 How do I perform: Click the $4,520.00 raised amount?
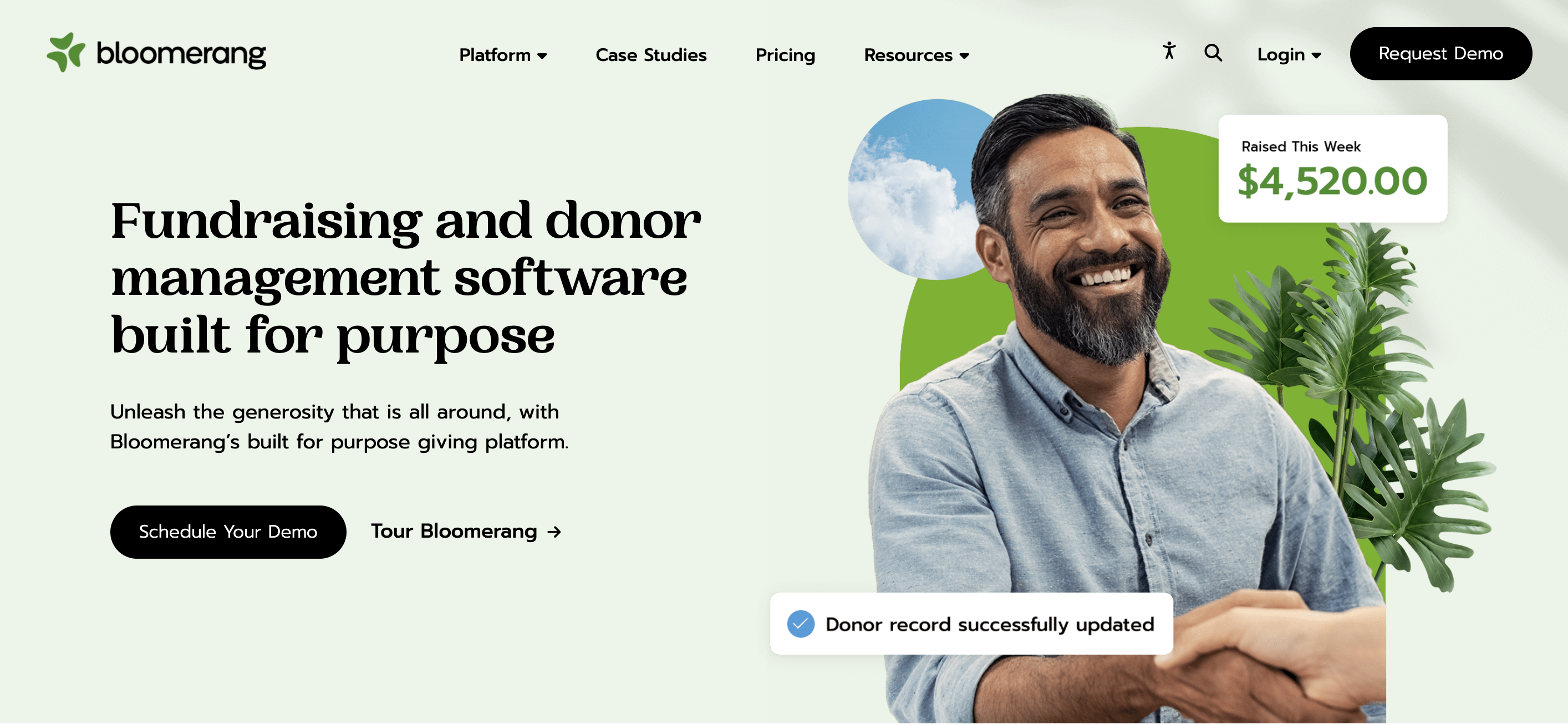coord(1332,181)
